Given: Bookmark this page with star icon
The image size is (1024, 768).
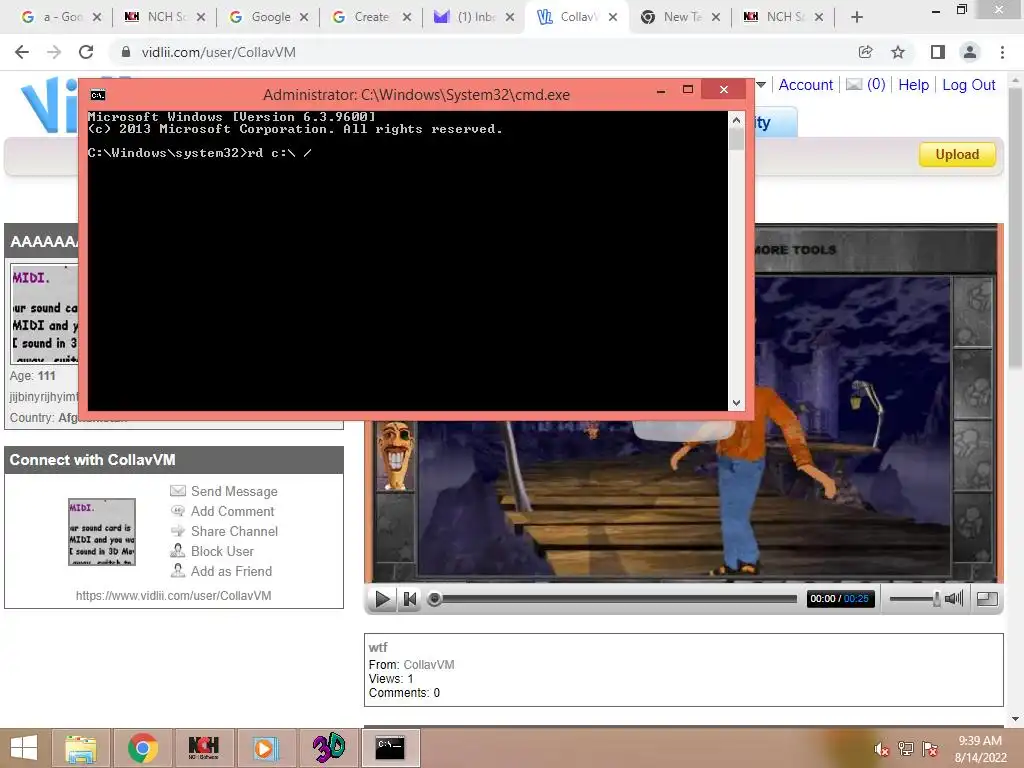Looking at the screenshot, I should (898, 52).
